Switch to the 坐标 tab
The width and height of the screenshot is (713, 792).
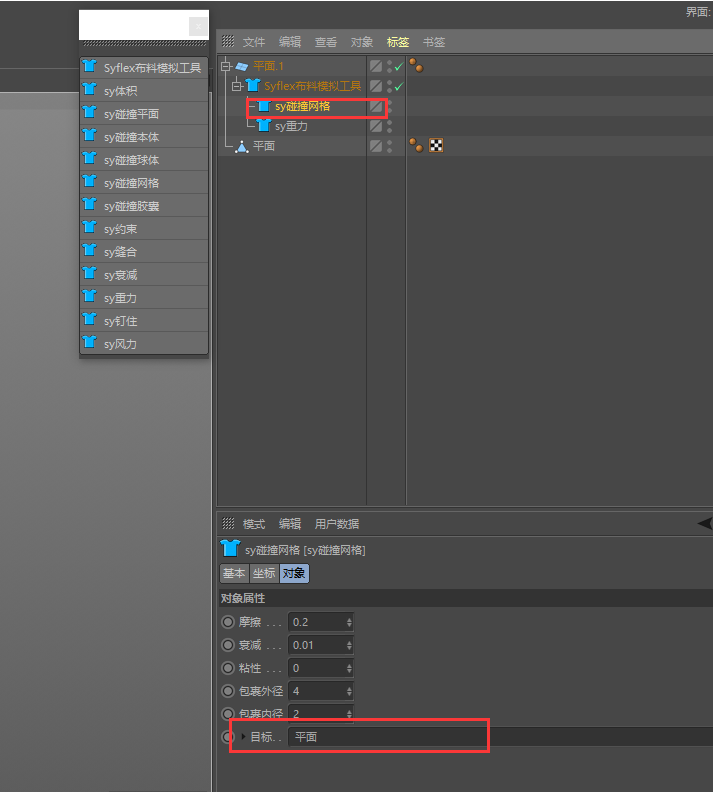264,573
